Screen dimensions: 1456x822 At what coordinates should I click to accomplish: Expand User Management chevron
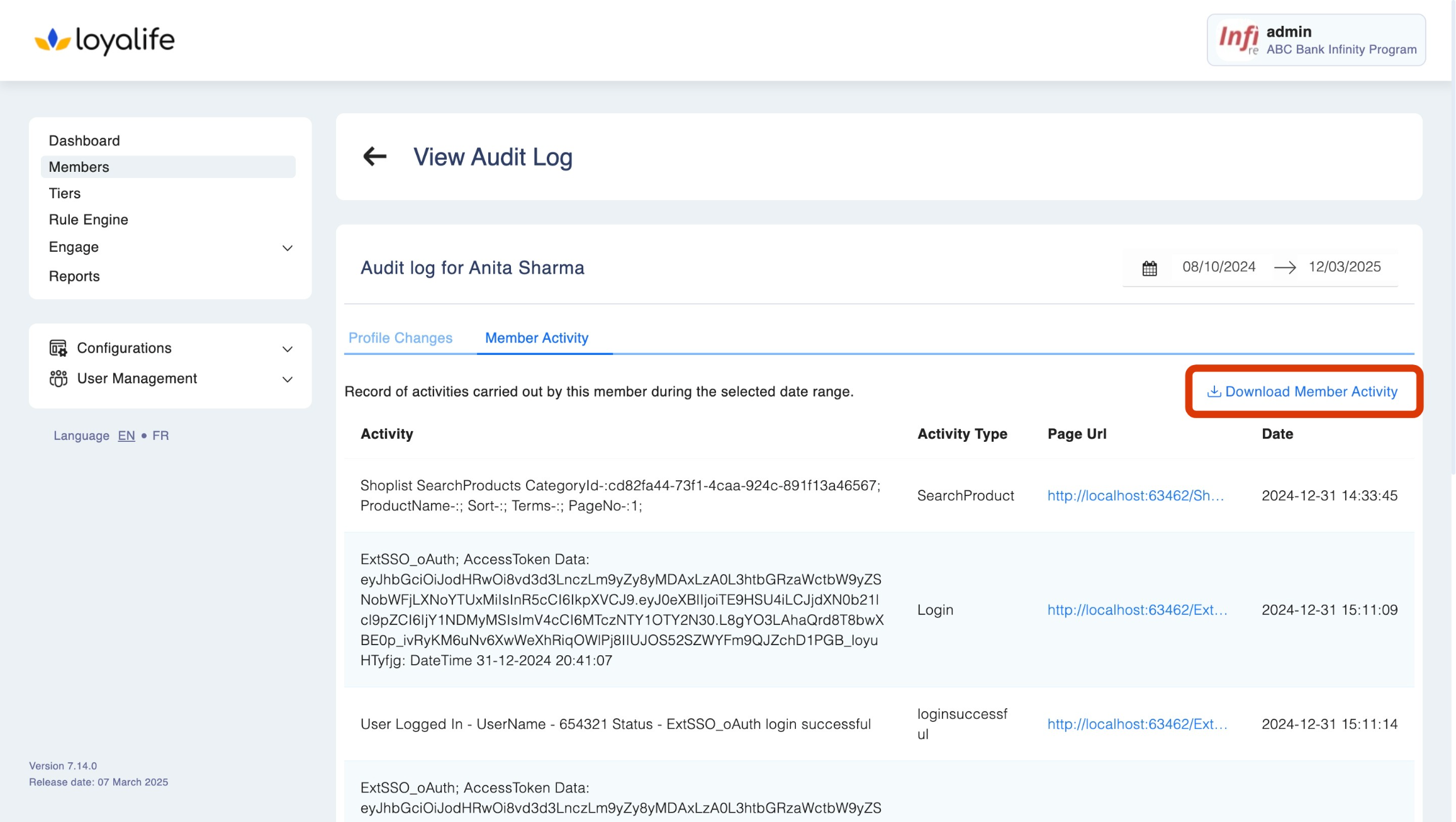click(288, 379)
